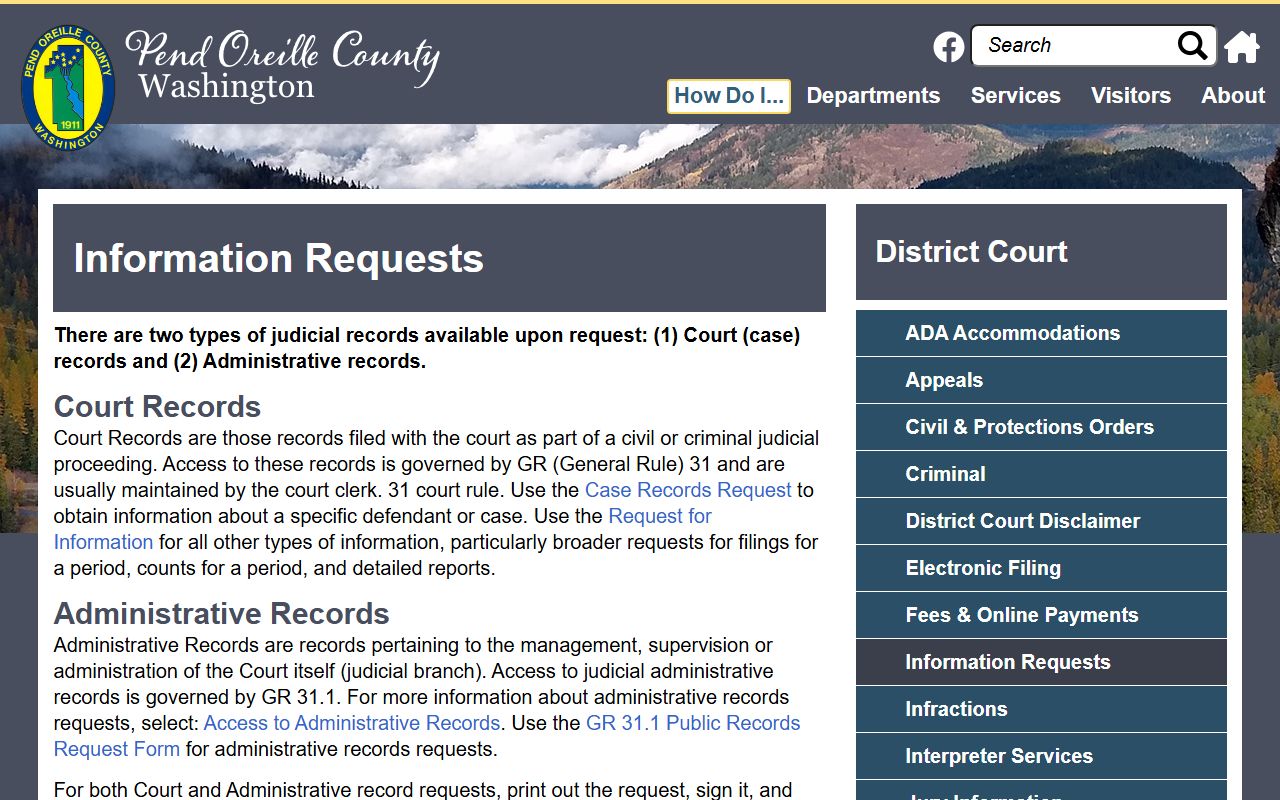Open the How Do I... menu
Image resolution: width=1280 pixels, height=800 pixels.
[729, 96]
